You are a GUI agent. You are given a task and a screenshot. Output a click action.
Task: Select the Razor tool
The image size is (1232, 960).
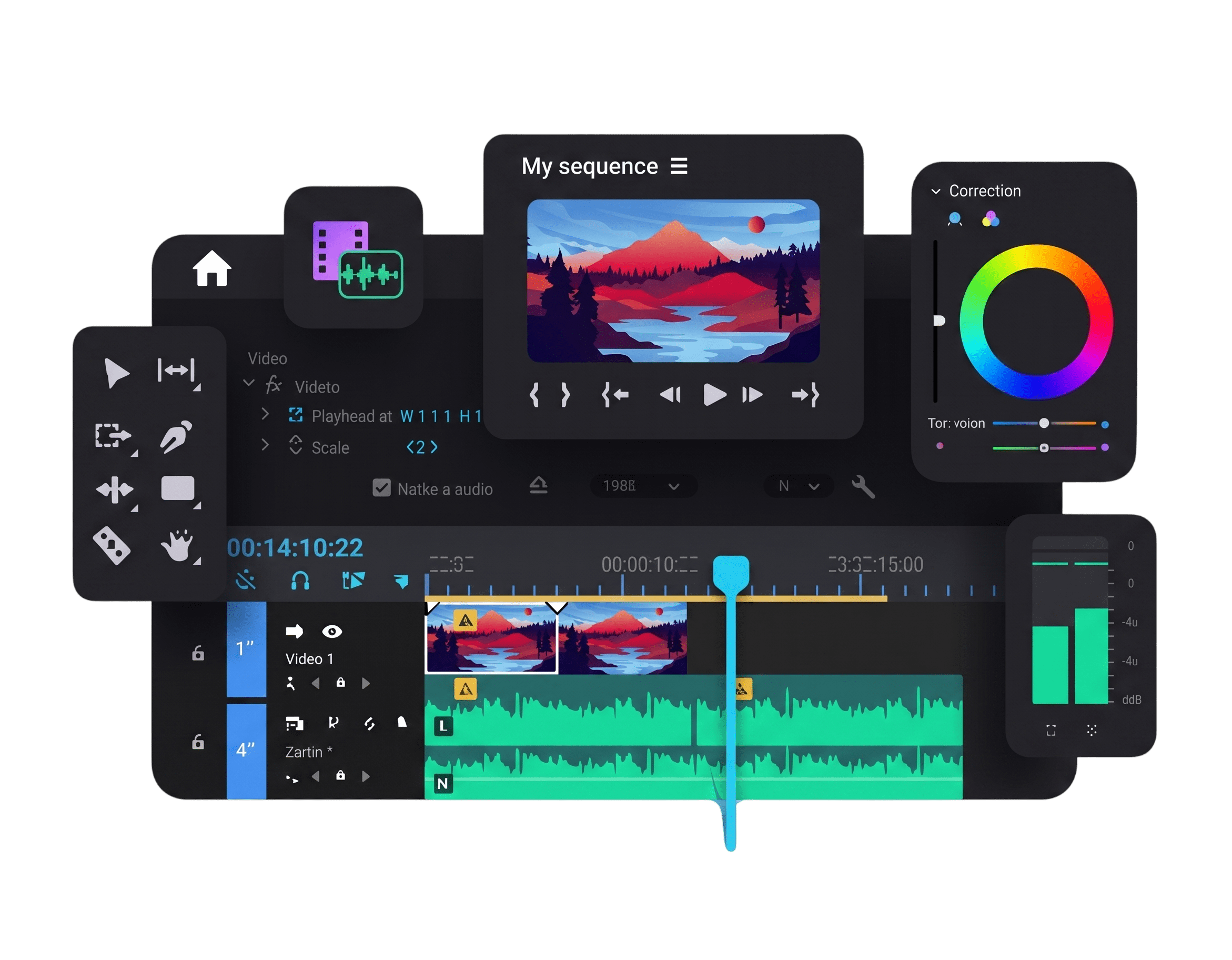(x=112, y=546)
